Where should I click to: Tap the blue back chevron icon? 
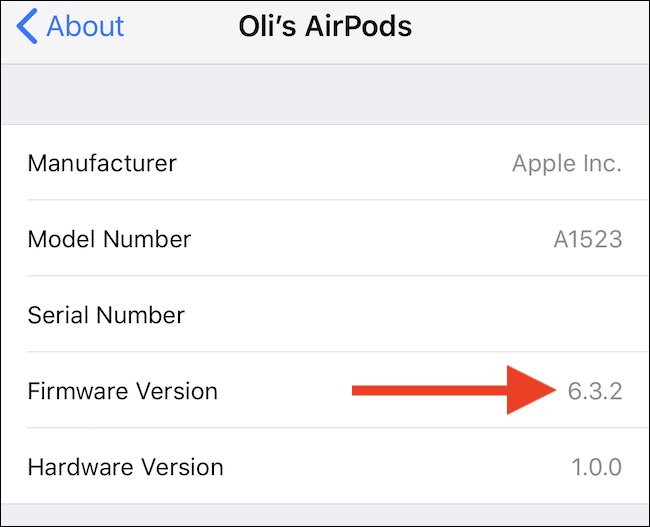click(27, 27)
